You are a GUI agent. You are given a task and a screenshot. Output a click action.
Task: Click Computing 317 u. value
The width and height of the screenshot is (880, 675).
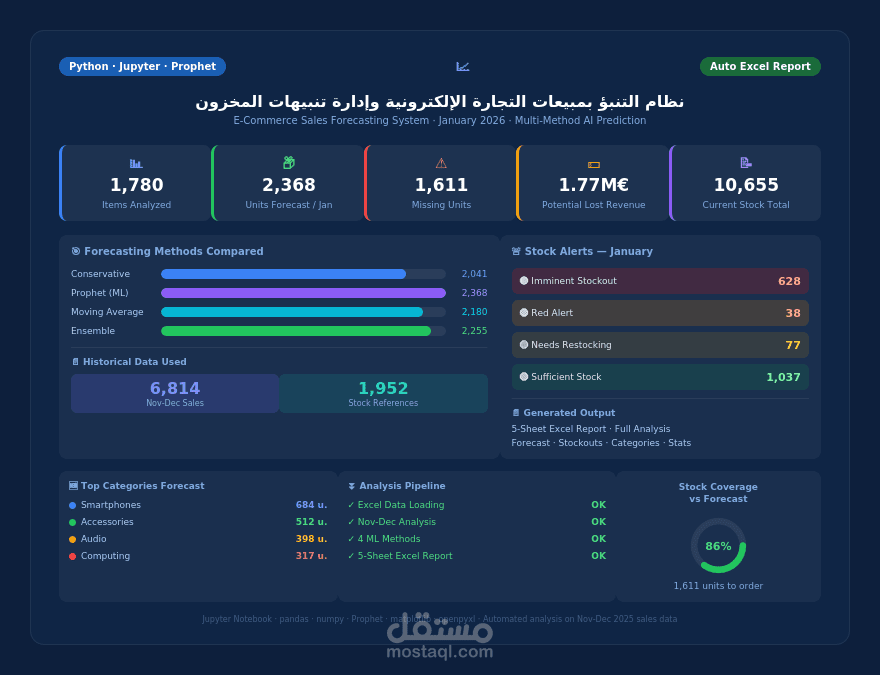click(311, 556)
